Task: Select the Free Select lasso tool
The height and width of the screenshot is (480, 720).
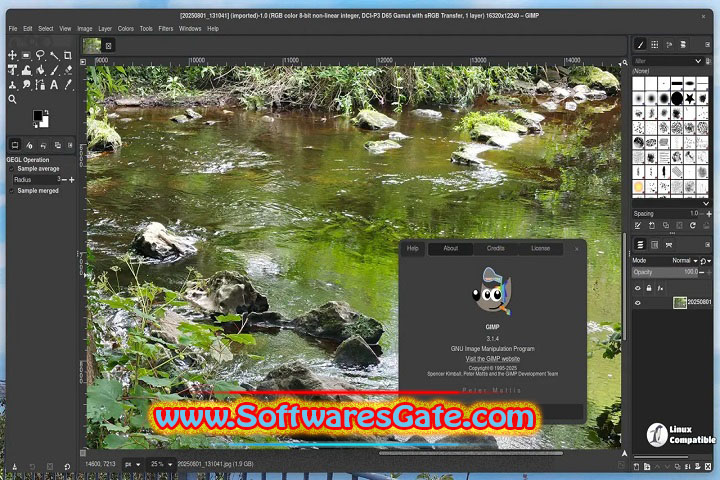Action: tap(40, 56)
